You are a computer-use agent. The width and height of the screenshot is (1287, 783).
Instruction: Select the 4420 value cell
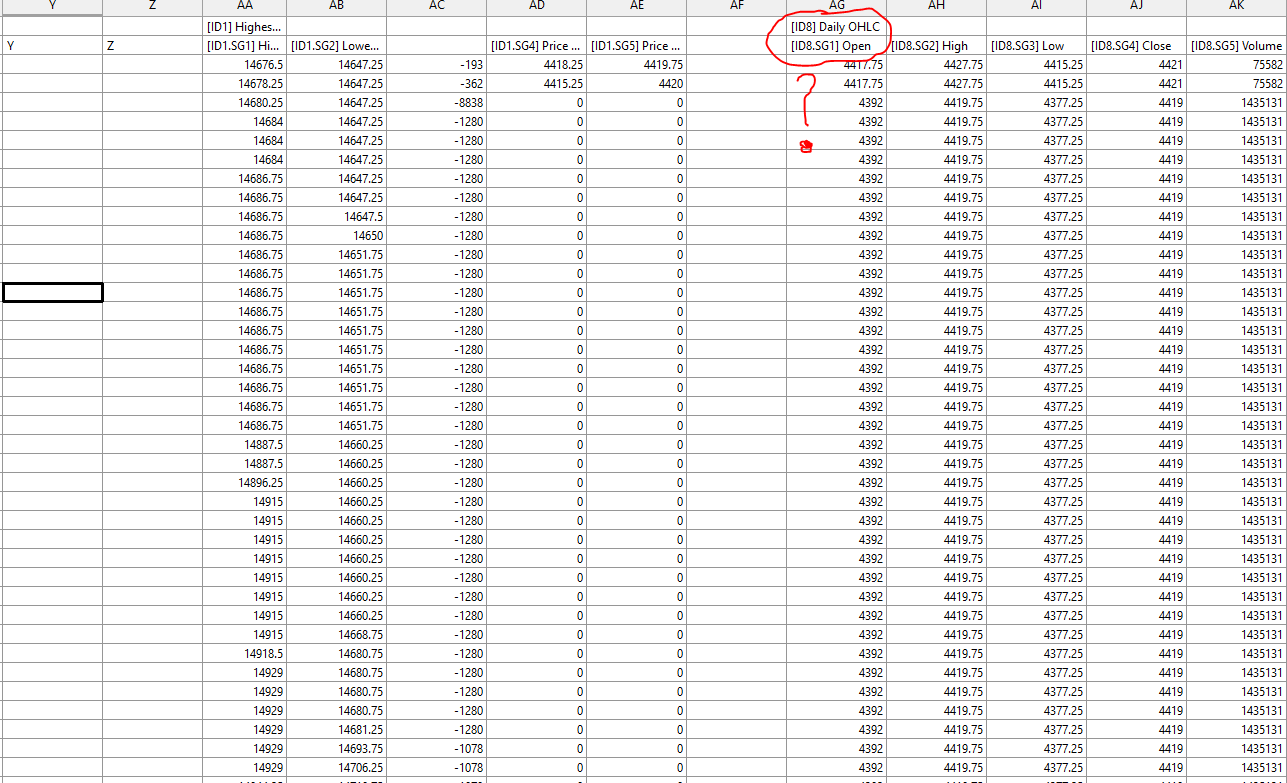click(636, 84)
